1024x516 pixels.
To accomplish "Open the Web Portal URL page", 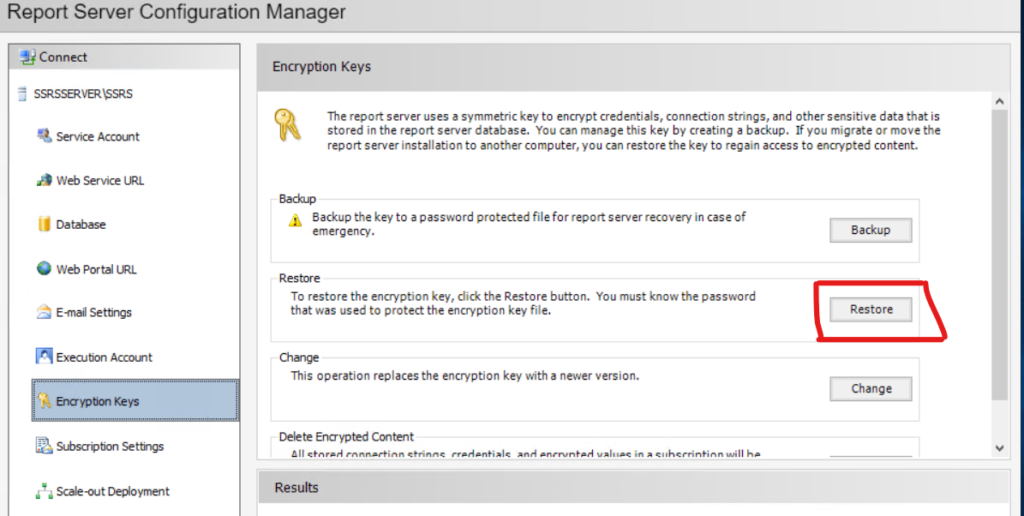I will [x=96, y=269].
